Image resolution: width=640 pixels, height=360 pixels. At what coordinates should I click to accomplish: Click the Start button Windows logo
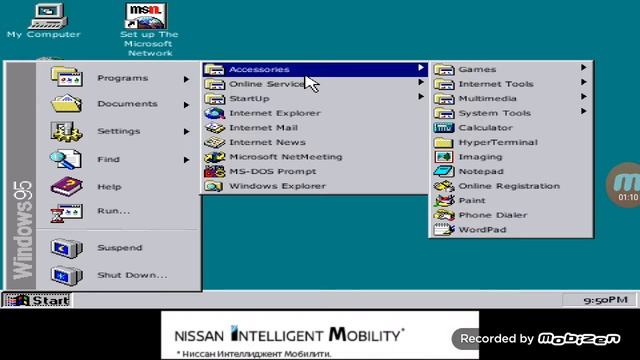click(x=17, y=300)
